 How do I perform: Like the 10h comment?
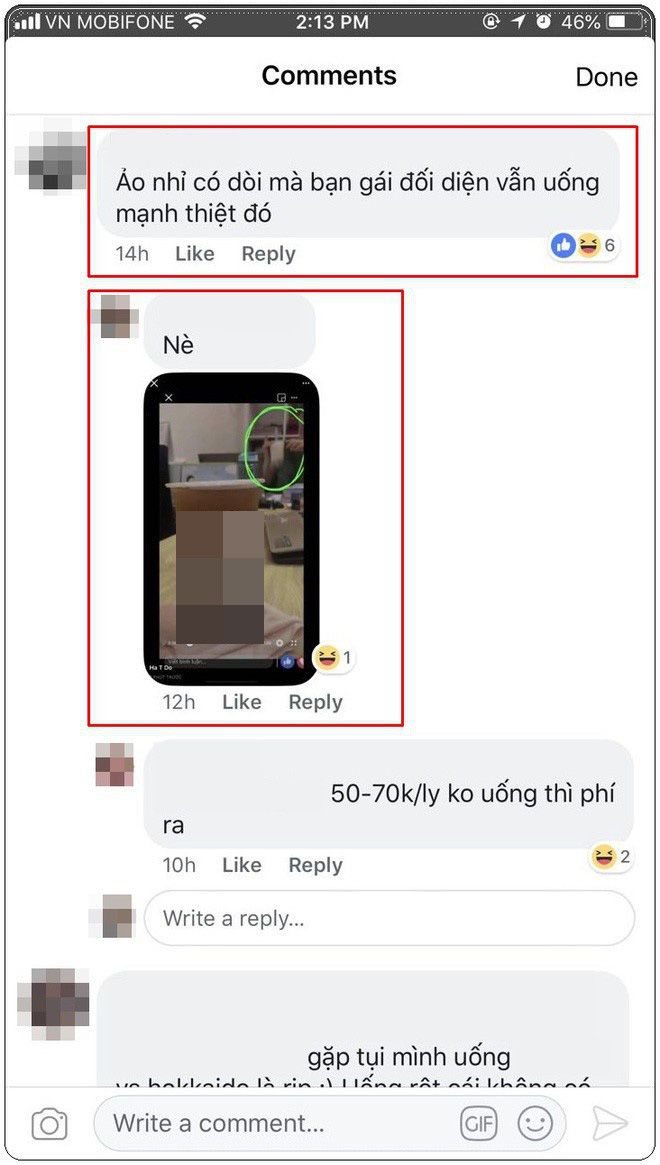(x=242, y=865)
